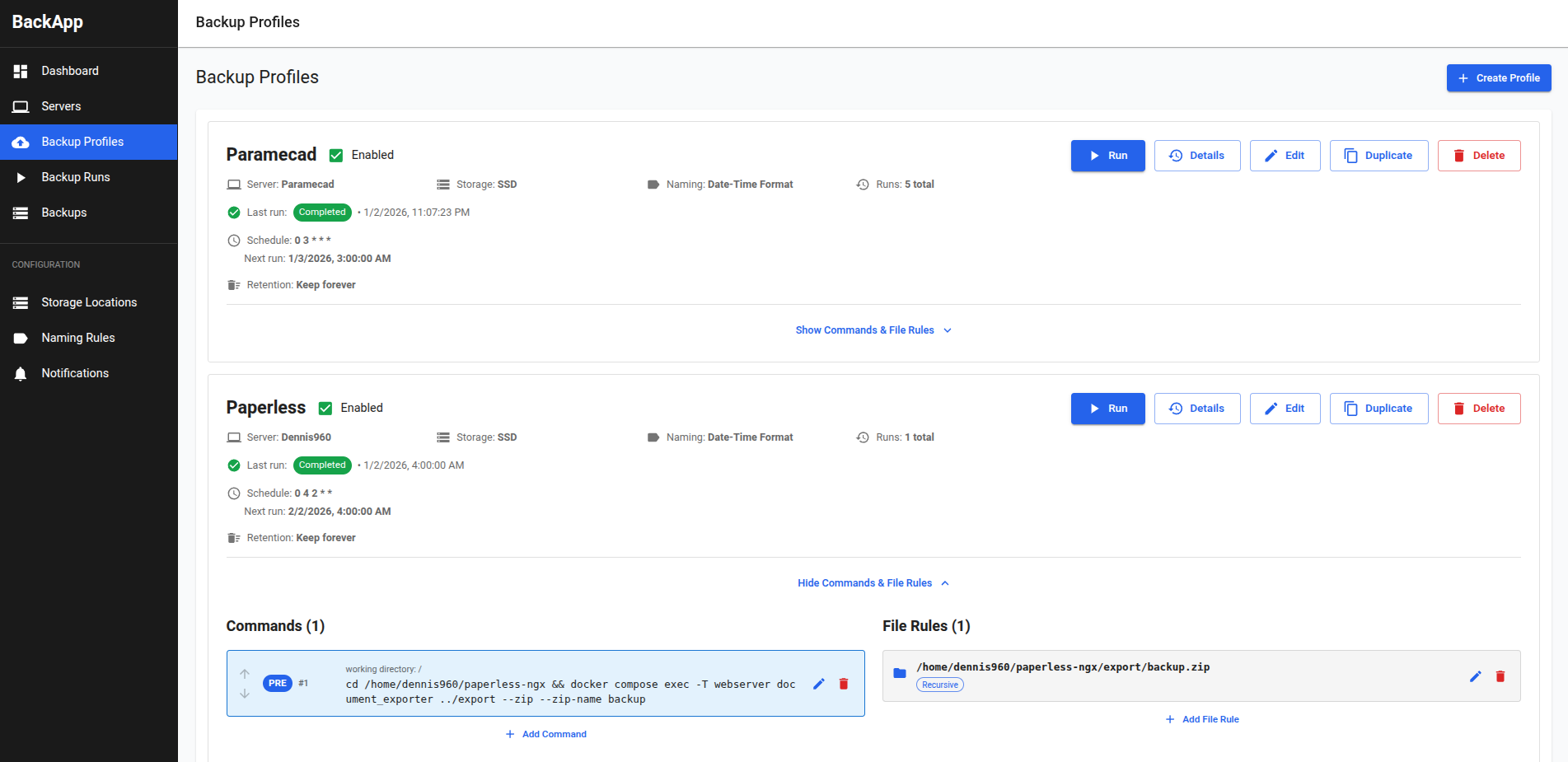Click the retention icon in Paperless card
The height and width of the screenshot is (762, 1568).
coord(234,538)
